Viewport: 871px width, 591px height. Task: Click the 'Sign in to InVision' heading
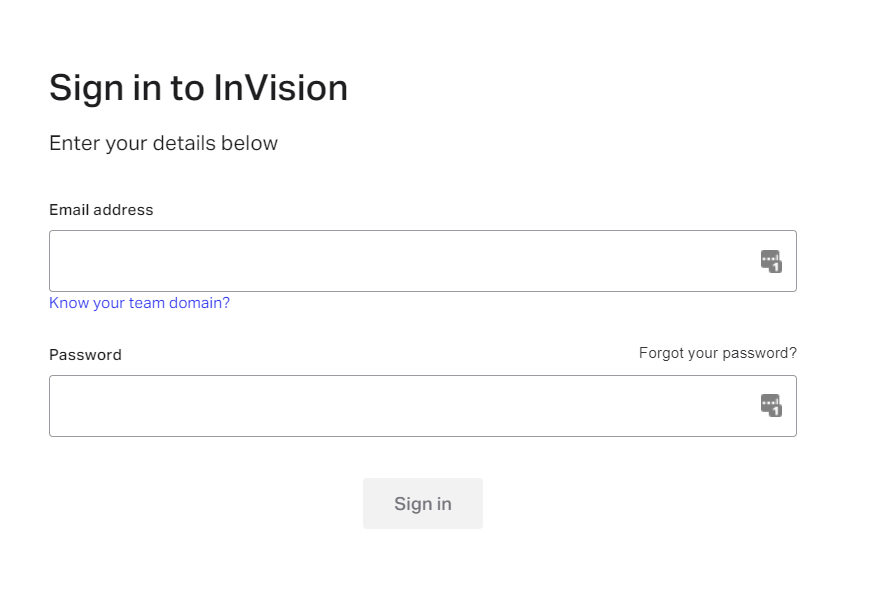pos(198,89)
